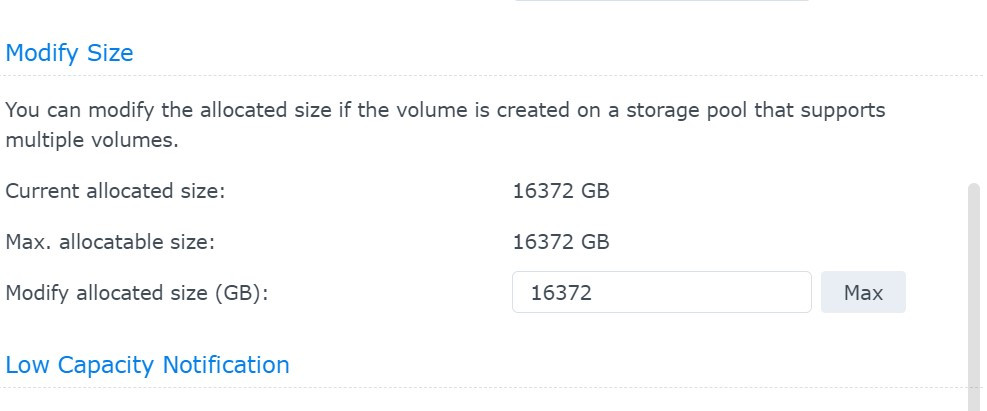Click the 'GB' unit beside the current allocated size

(595, 190)
